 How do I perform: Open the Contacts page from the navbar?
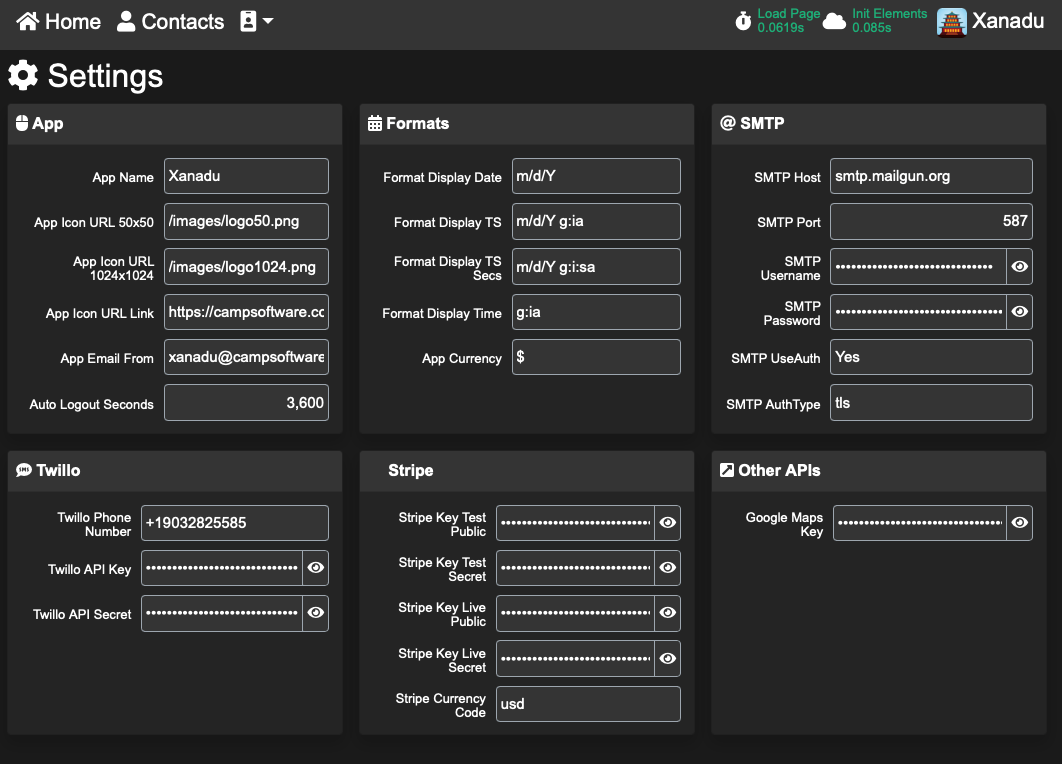click(x=170, y=21)
